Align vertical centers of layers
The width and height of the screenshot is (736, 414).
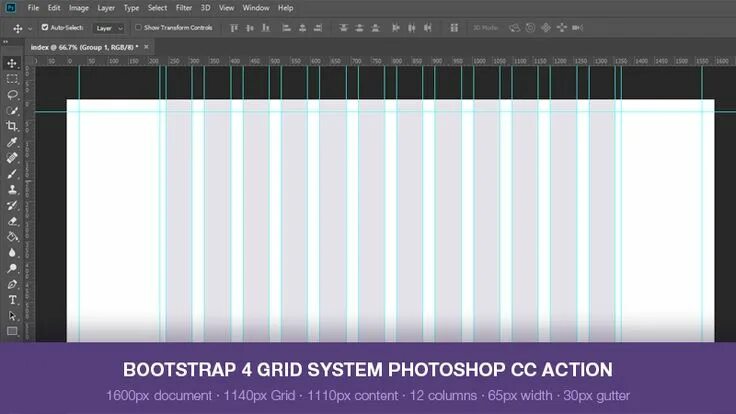tap(250, 28)
